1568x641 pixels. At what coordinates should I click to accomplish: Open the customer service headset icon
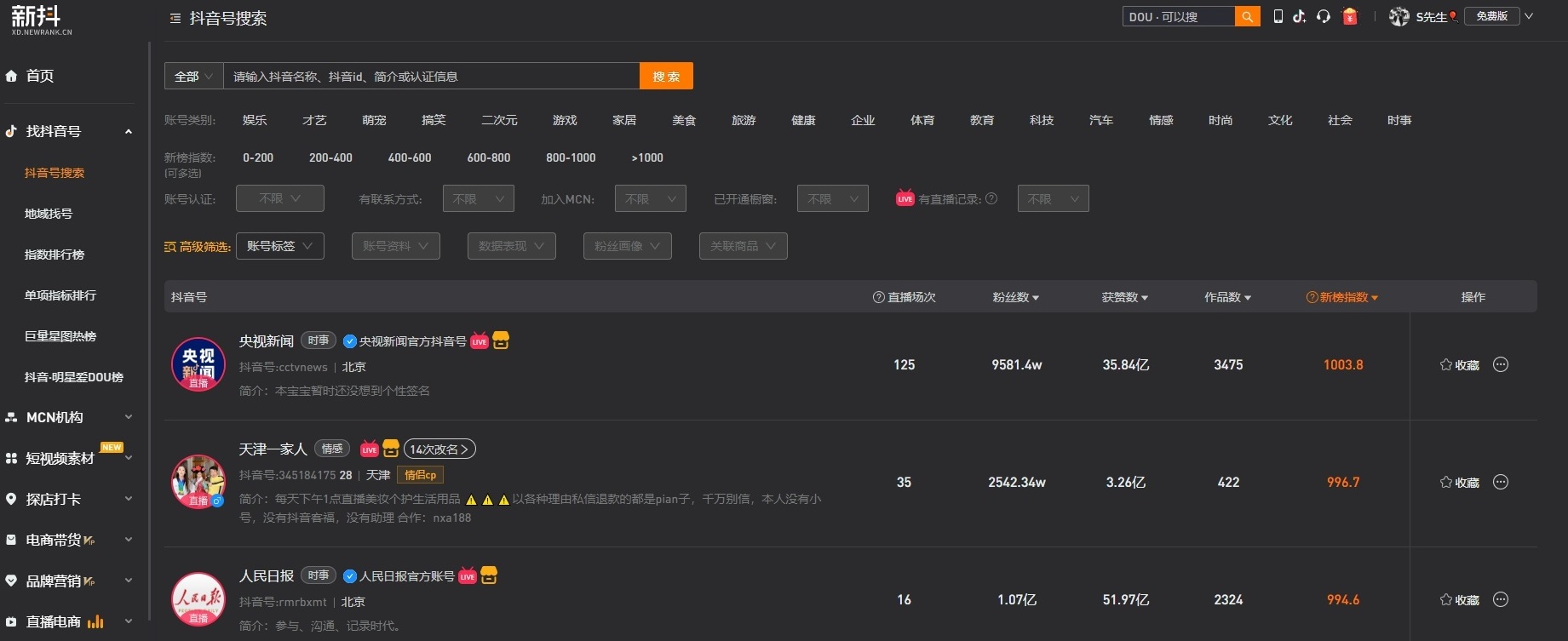[1324, 16]
